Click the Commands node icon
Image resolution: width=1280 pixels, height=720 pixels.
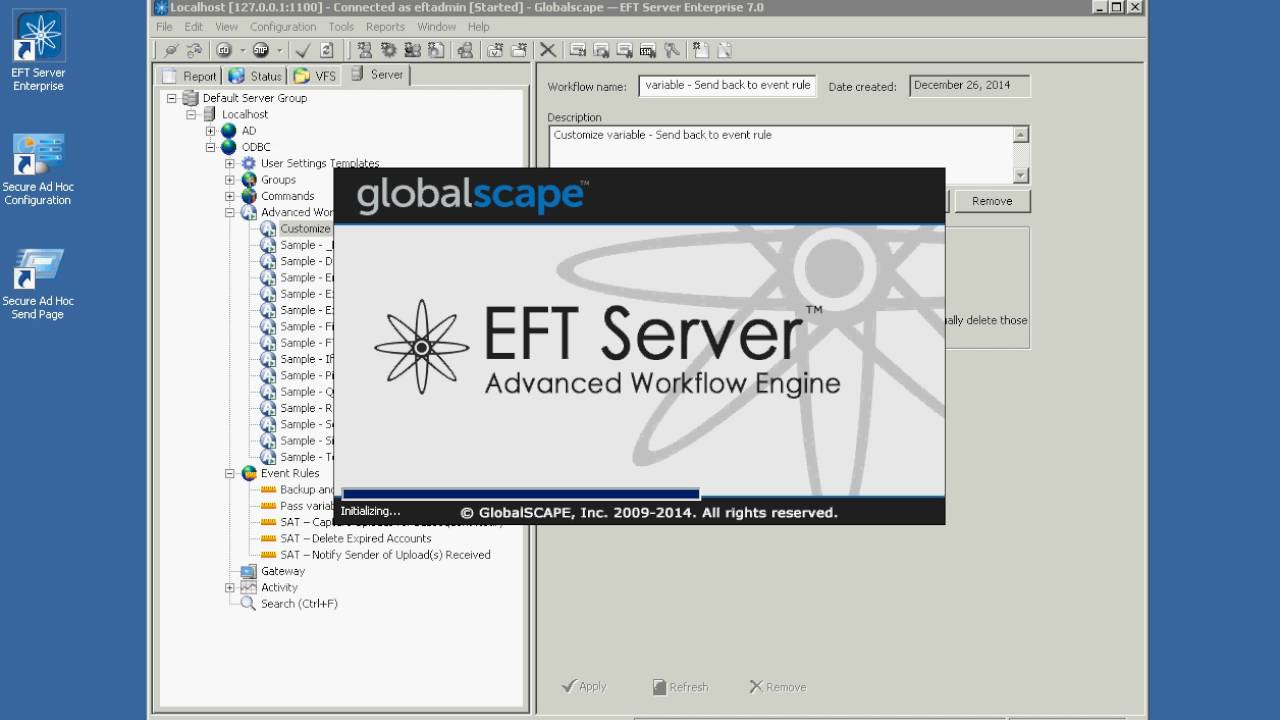coord(249,196)
